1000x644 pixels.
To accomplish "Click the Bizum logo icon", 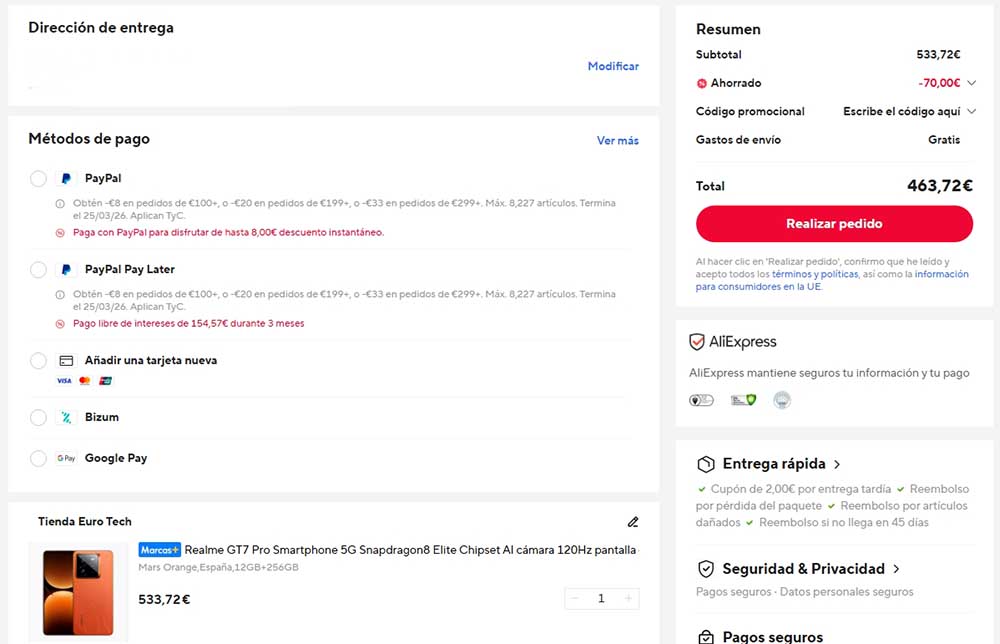I will point(65,417).
